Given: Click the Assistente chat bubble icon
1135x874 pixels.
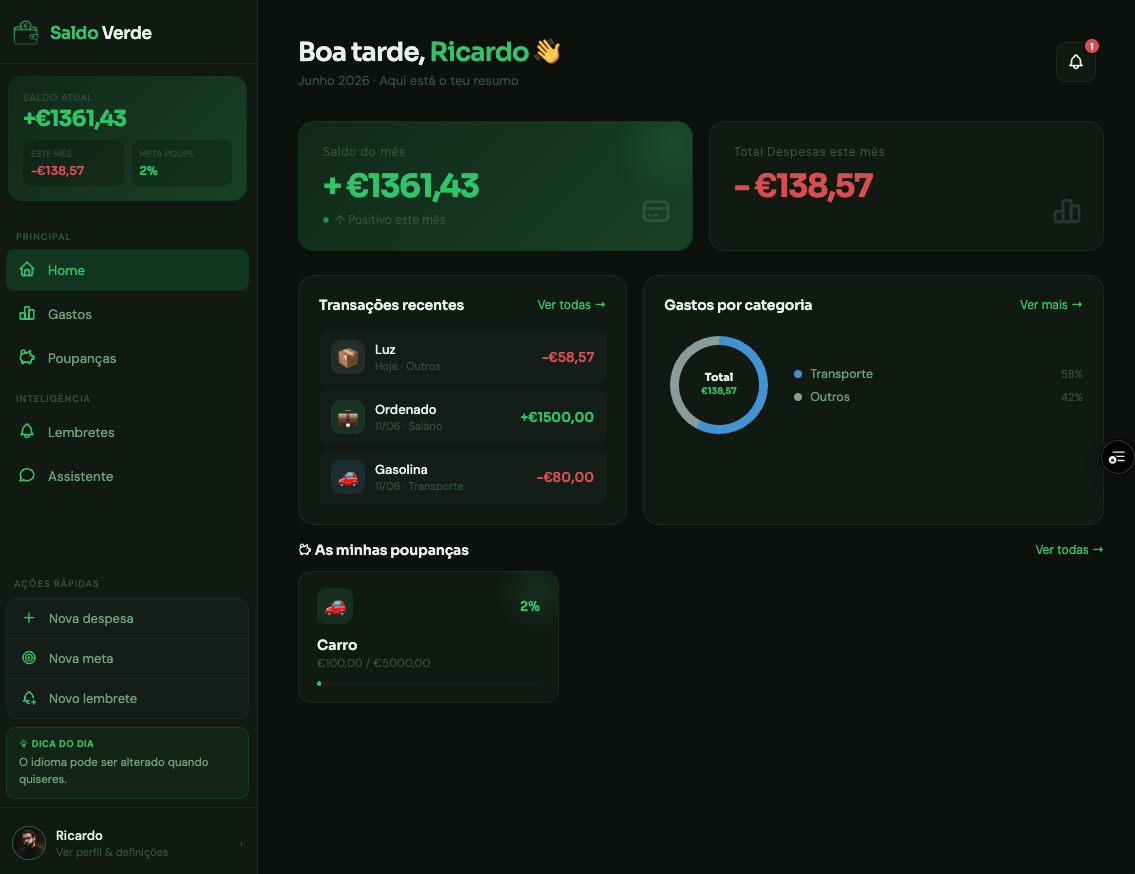Looking at the screenshot, I should click(27, 476).
